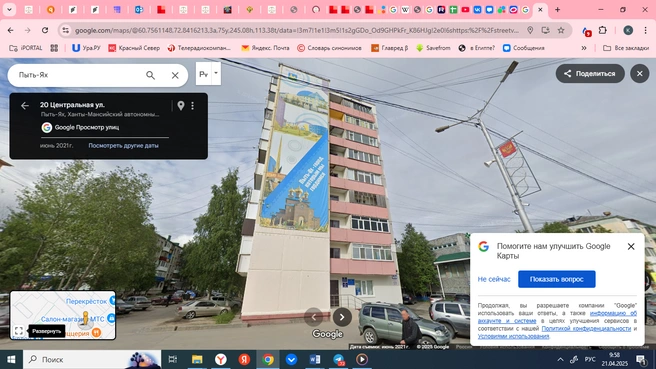The image size is (656, 369).
Task: Open the iPORTAL bookmark
Action: pos(26,48)
